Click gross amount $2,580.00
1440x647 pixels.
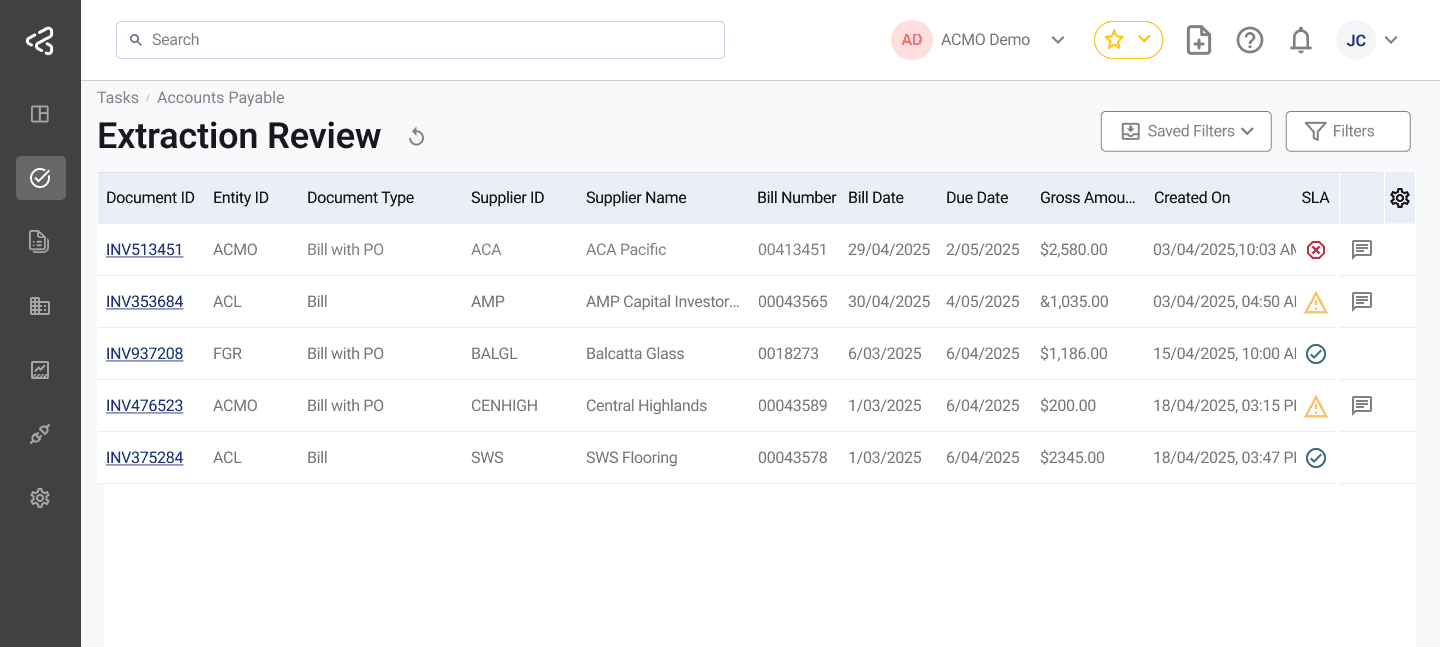pos(1074,249)
